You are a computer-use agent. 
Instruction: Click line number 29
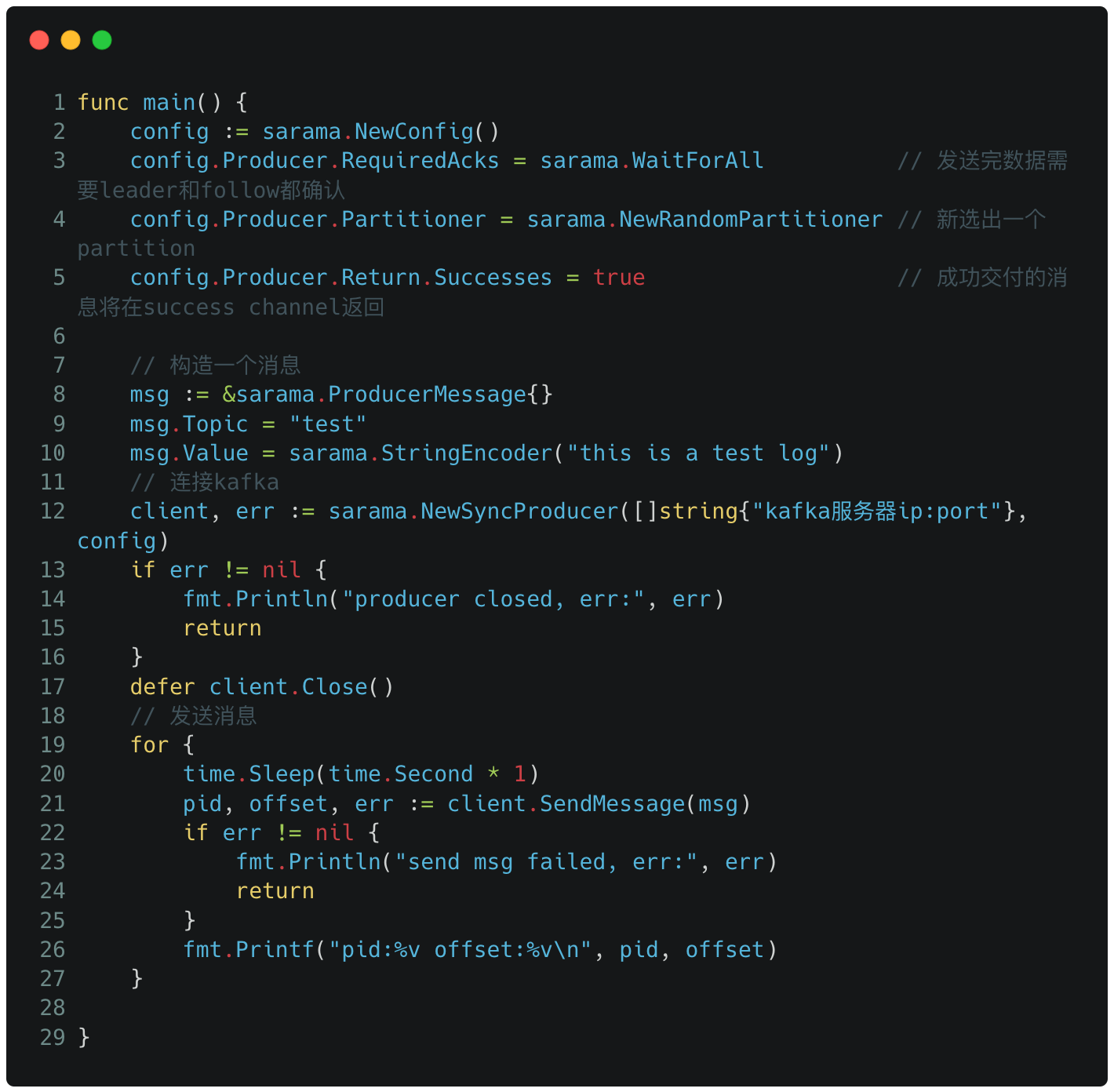[53, 1038]
